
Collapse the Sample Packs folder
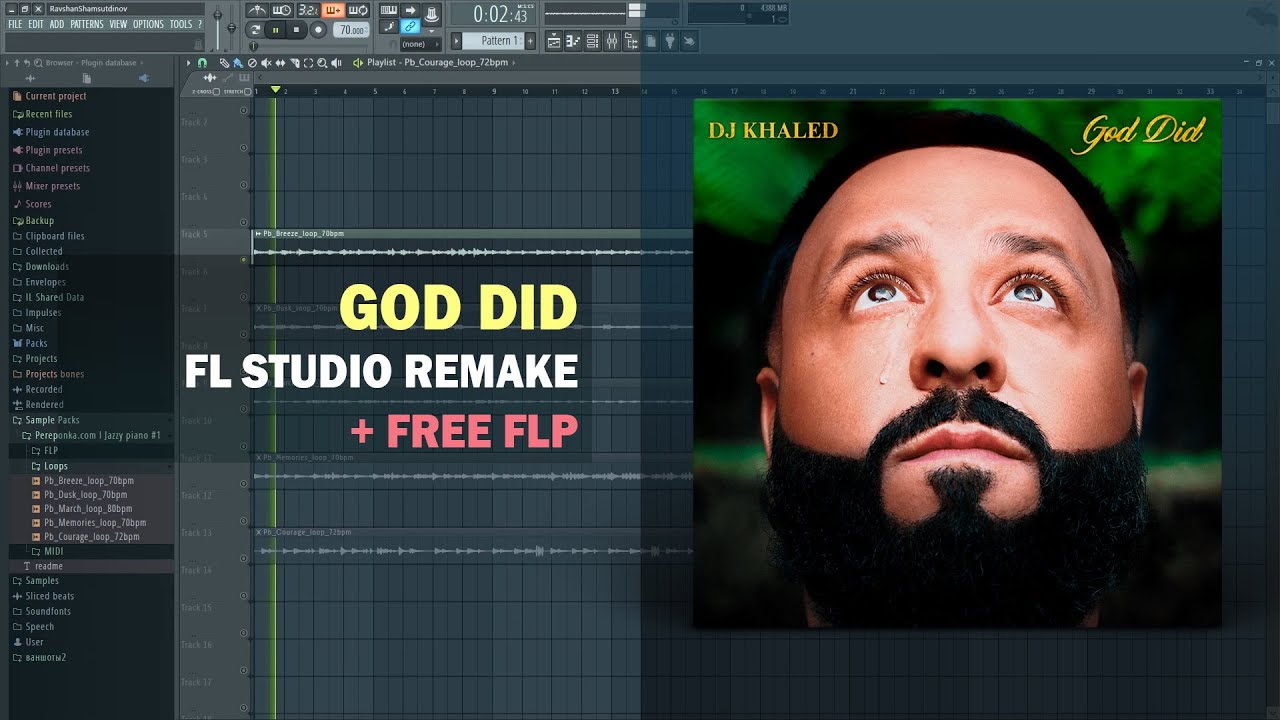(52, 420)
